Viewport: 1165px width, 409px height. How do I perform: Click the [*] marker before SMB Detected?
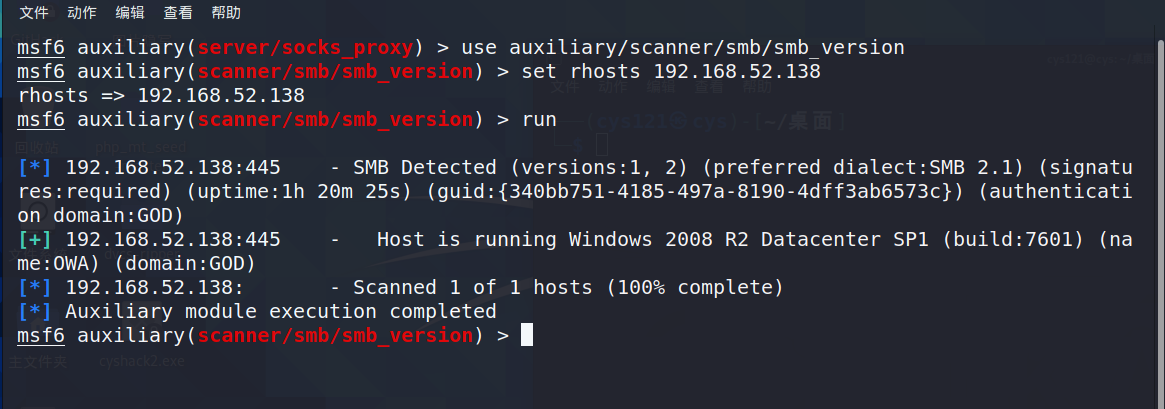click(36, 167)
